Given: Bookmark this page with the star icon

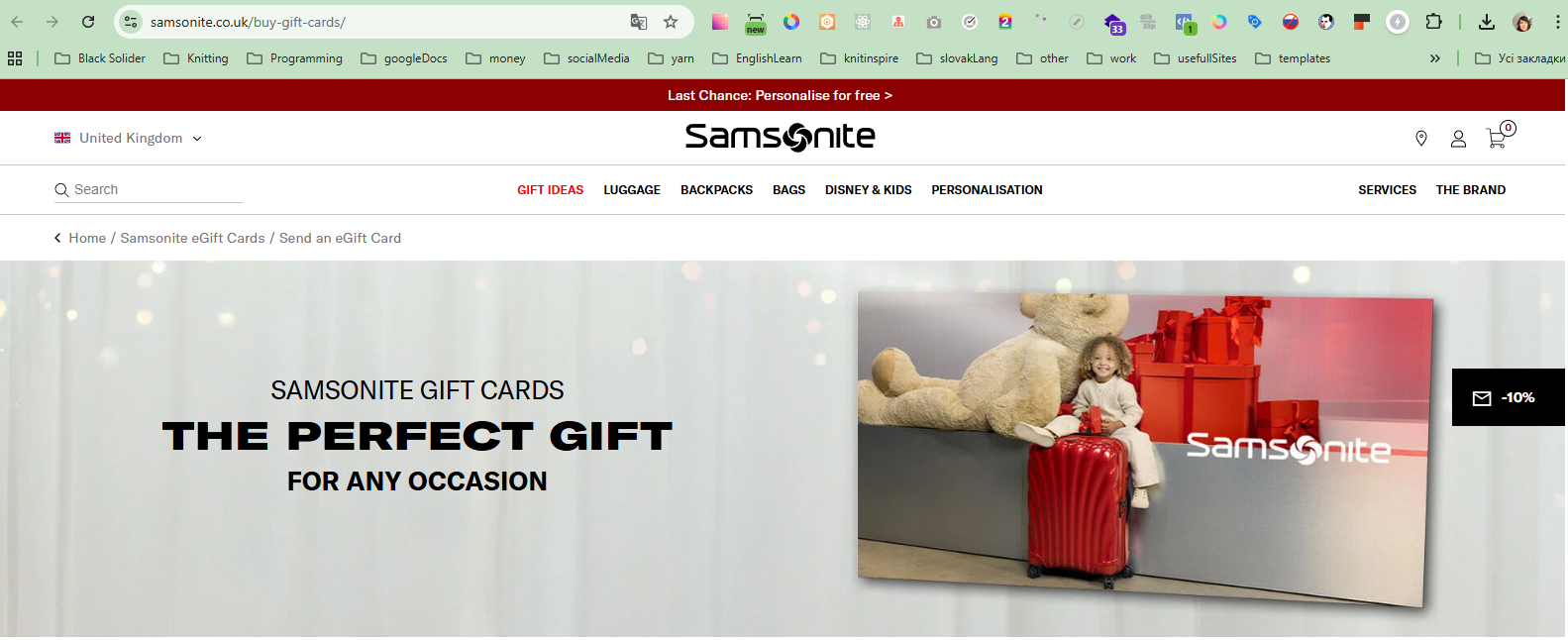Looking at the screenshot, I should (671, 22).
